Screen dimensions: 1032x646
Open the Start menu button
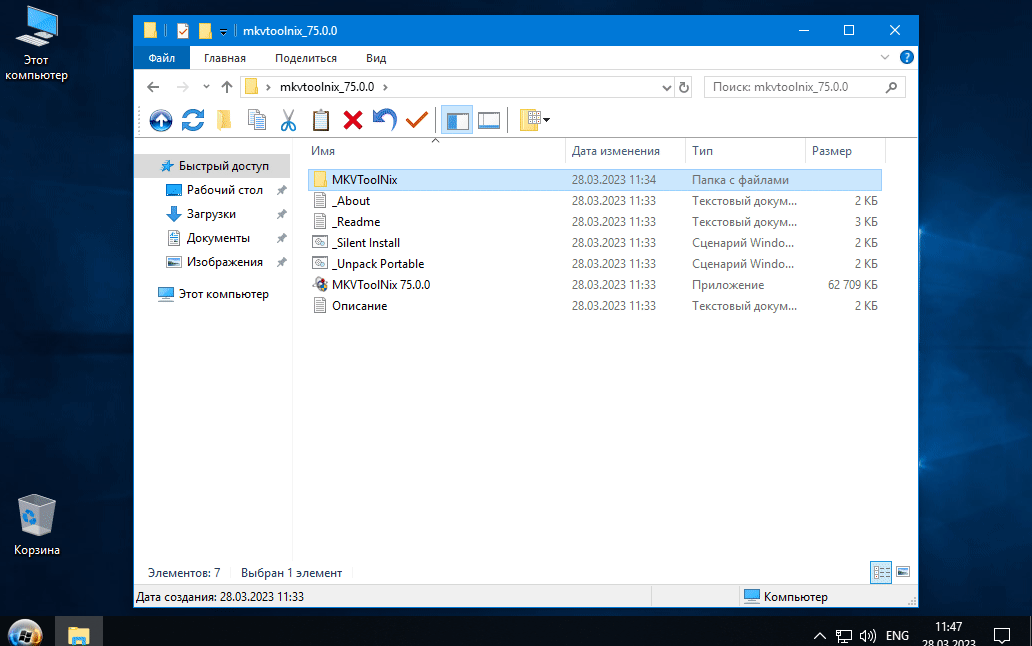25,633
